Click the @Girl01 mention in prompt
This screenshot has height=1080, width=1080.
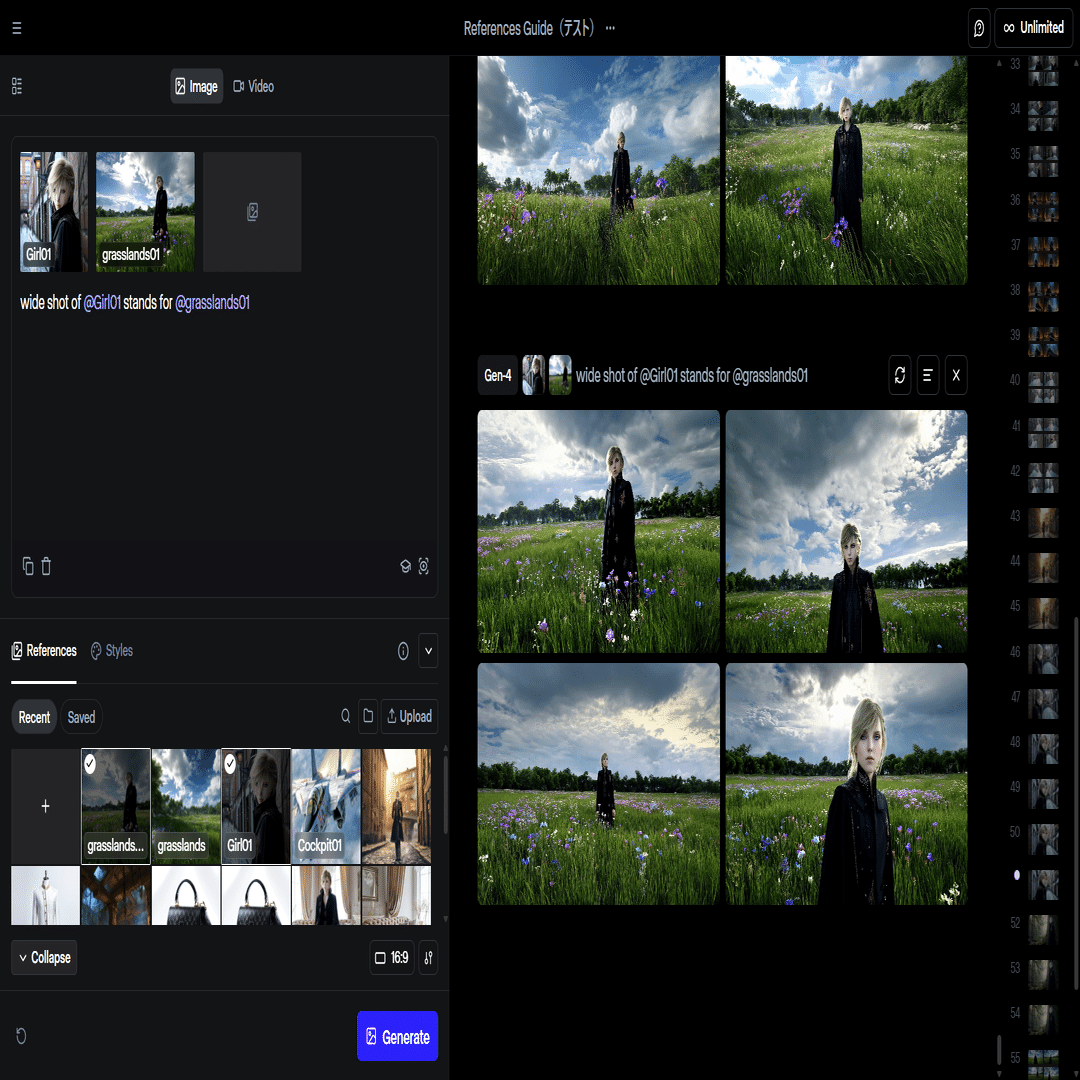click(102, 302)
